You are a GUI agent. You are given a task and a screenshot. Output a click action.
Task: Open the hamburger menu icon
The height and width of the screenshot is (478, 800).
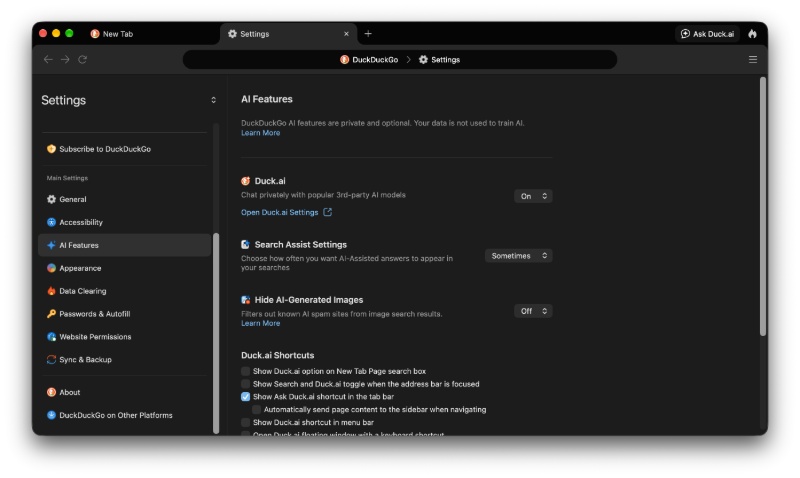pyautogui.click(x=753, y=59)
